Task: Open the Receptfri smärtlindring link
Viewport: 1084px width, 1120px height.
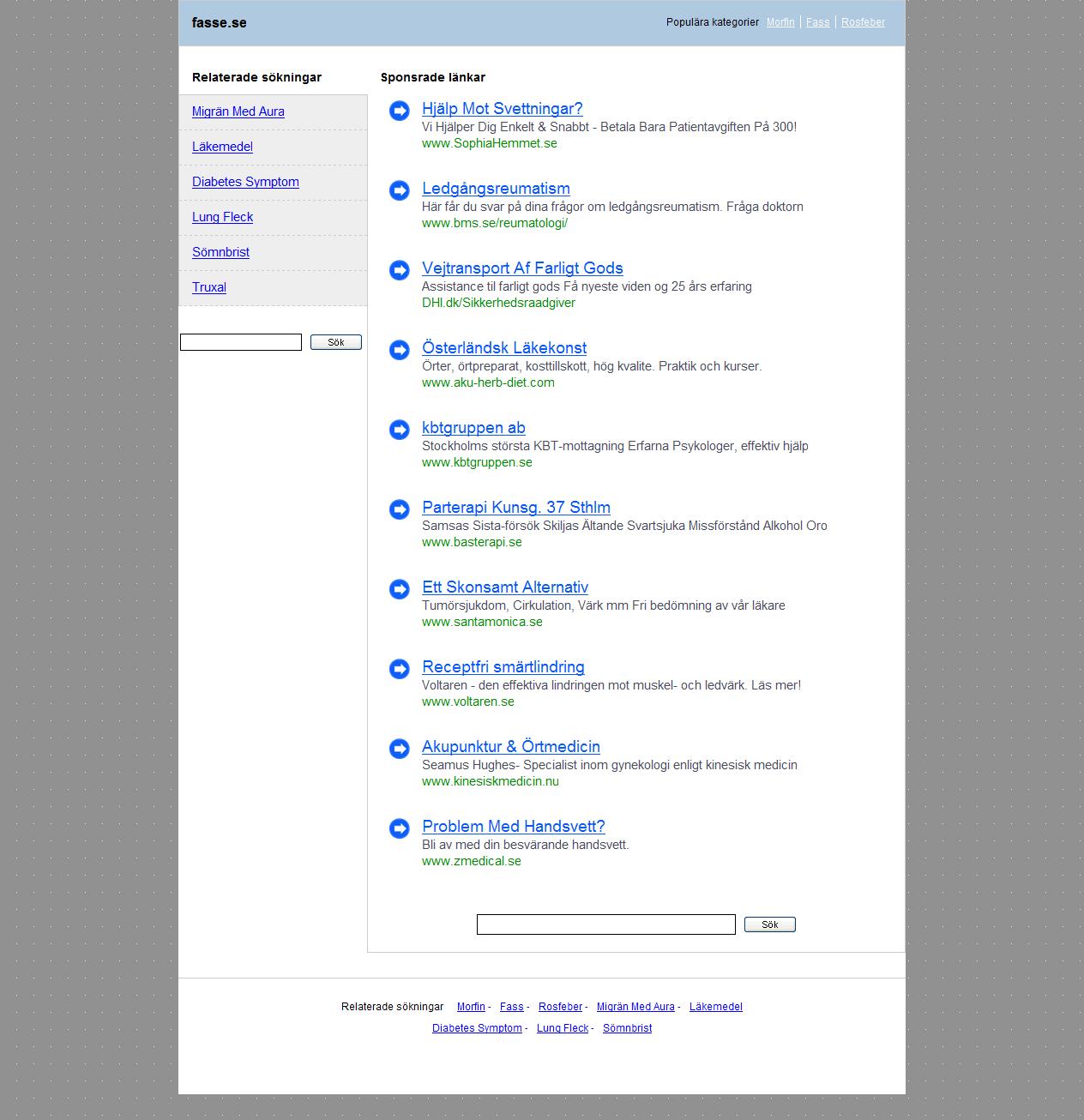Action: pyautogui.click(x=503, y=667)
